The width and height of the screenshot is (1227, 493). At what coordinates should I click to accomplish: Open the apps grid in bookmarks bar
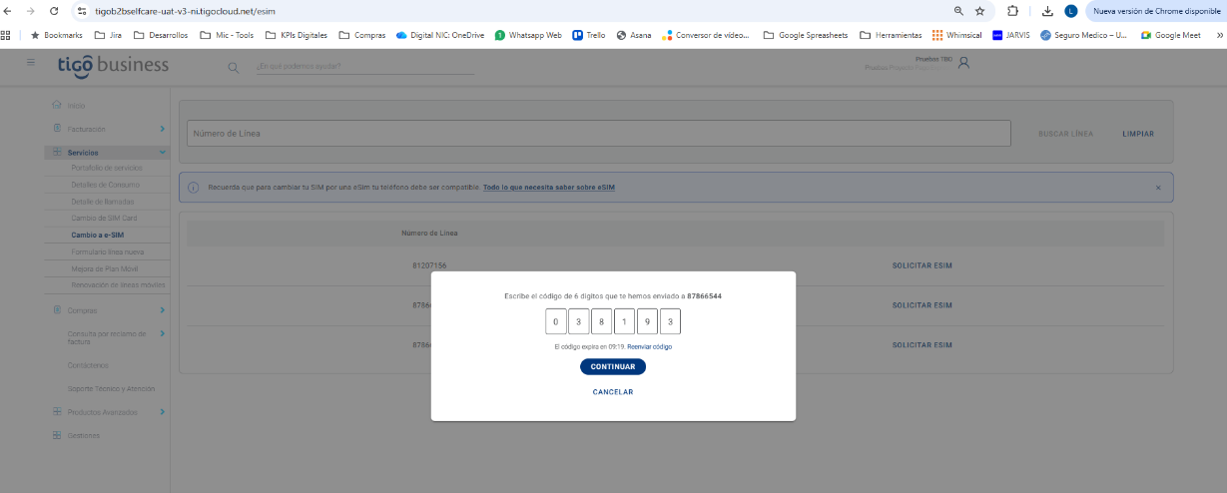[6, 34]
